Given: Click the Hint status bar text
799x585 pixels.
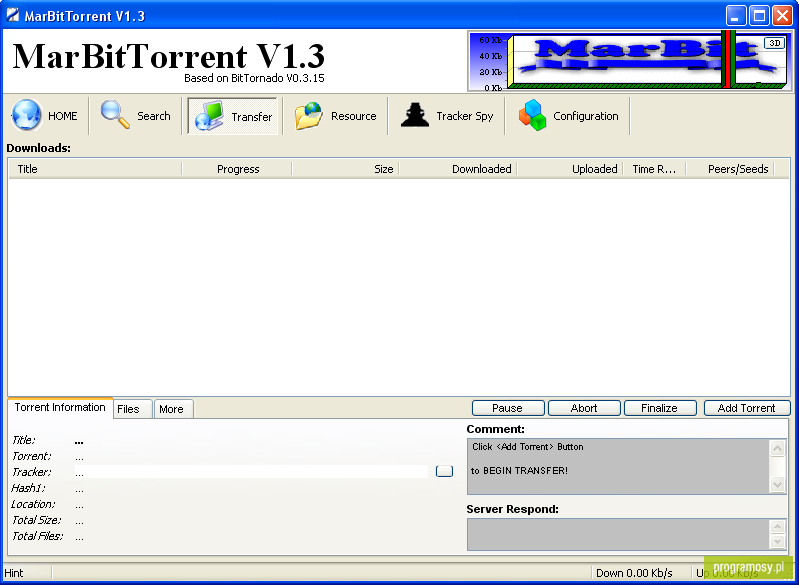Looking at the screenshot, I should (14, 573).
